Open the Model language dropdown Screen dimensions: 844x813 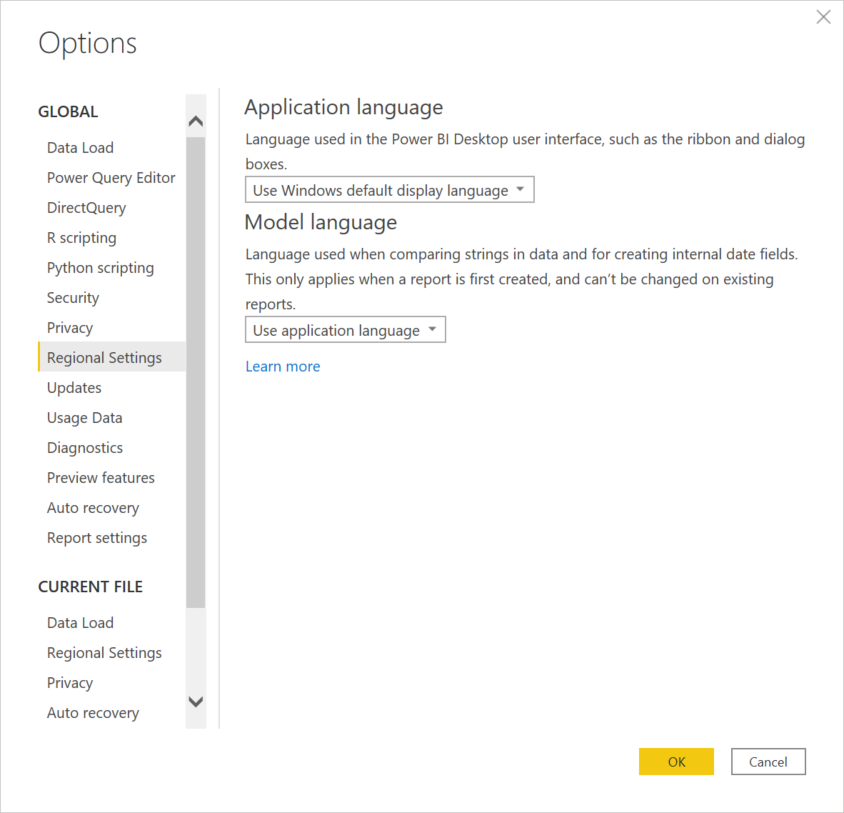[345, 329]
